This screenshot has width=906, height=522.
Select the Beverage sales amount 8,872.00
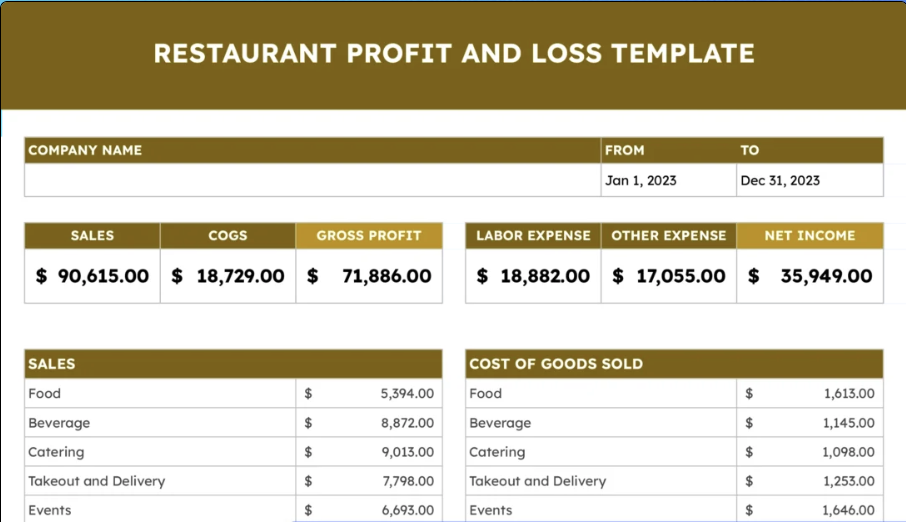point(407,423)
